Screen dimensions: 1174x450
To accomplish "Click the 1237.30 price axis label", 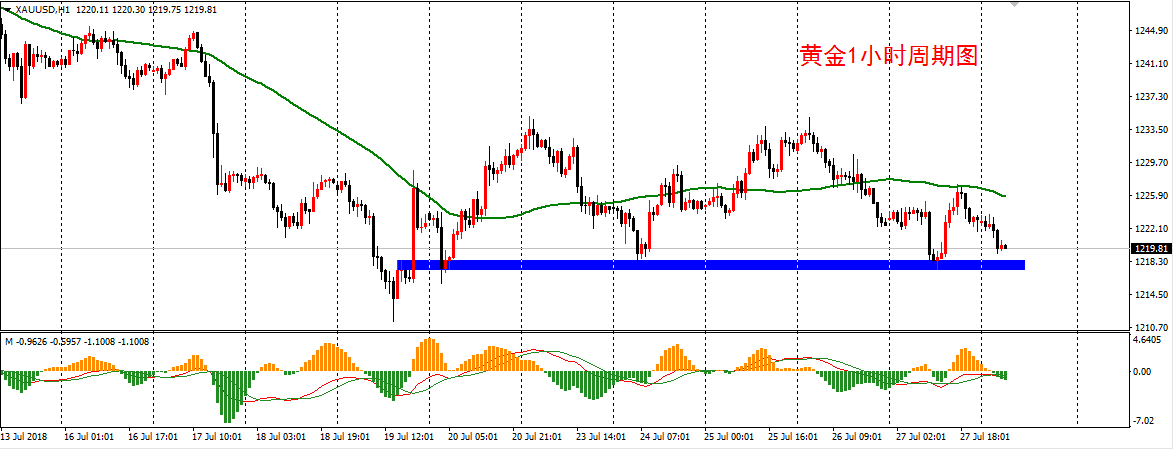I will pos(1150,97).
